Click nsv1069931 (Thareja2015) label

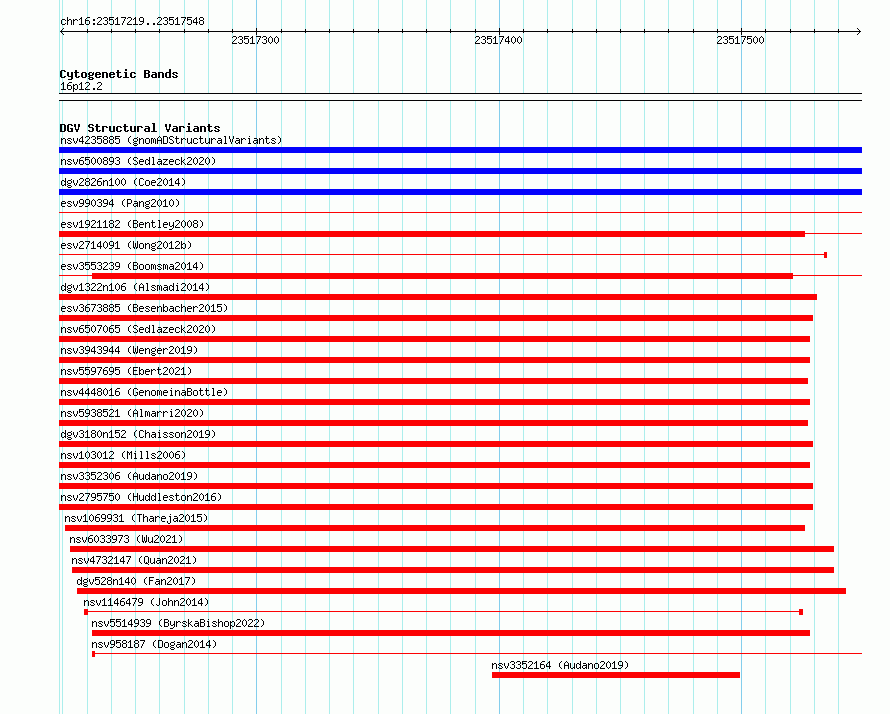(x=136, y=518)
